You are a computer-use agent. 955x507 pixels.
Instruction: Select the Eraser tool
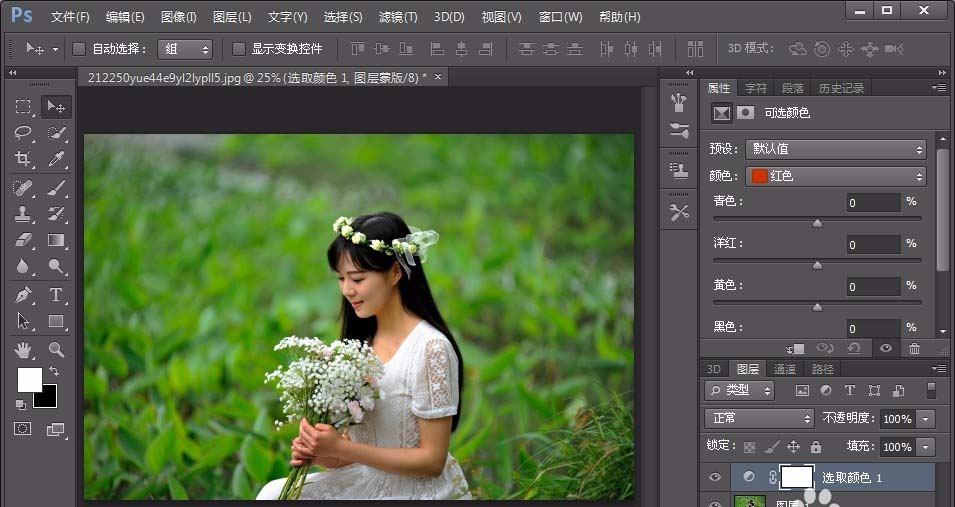23,240
